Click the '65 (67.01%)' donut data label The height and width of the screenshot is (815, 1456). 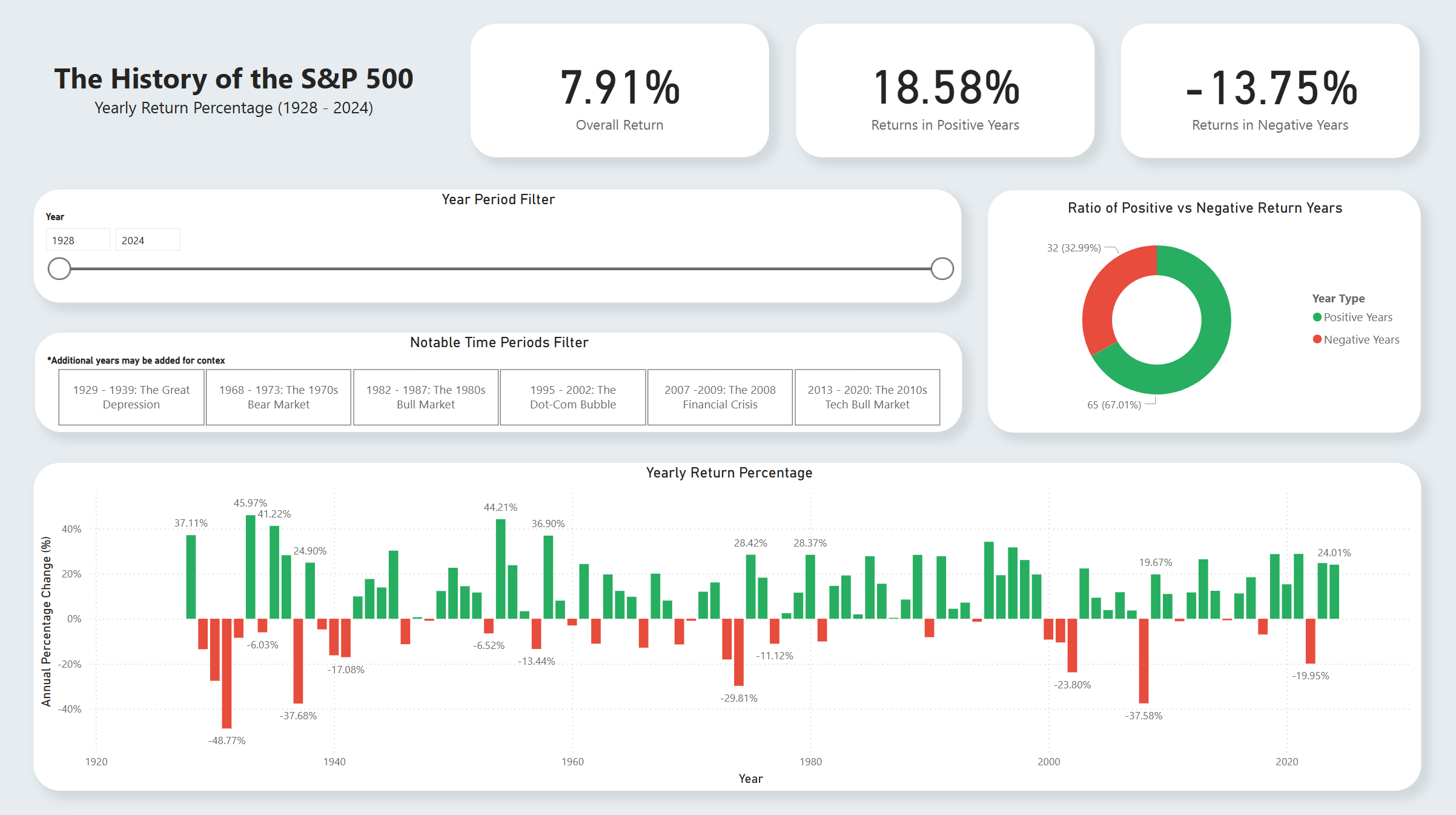[x=1114, y=405]
